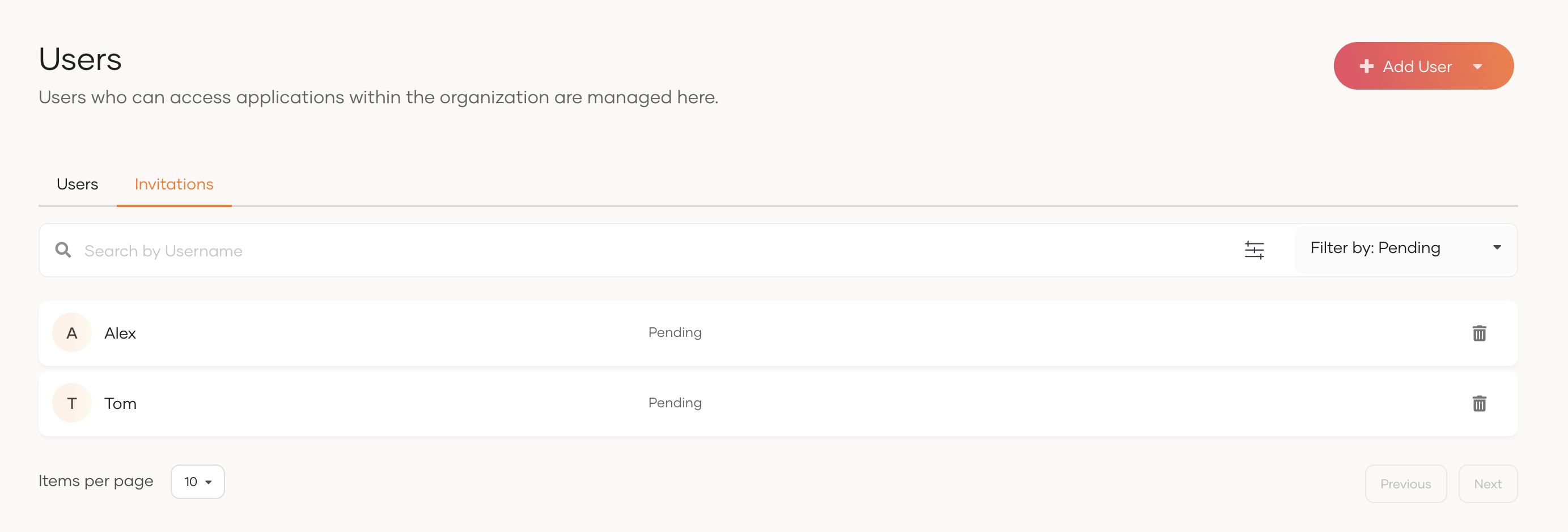Delete Alex's pending invitation
Screen dimensions: 1568x532
tap(1479, 333)
